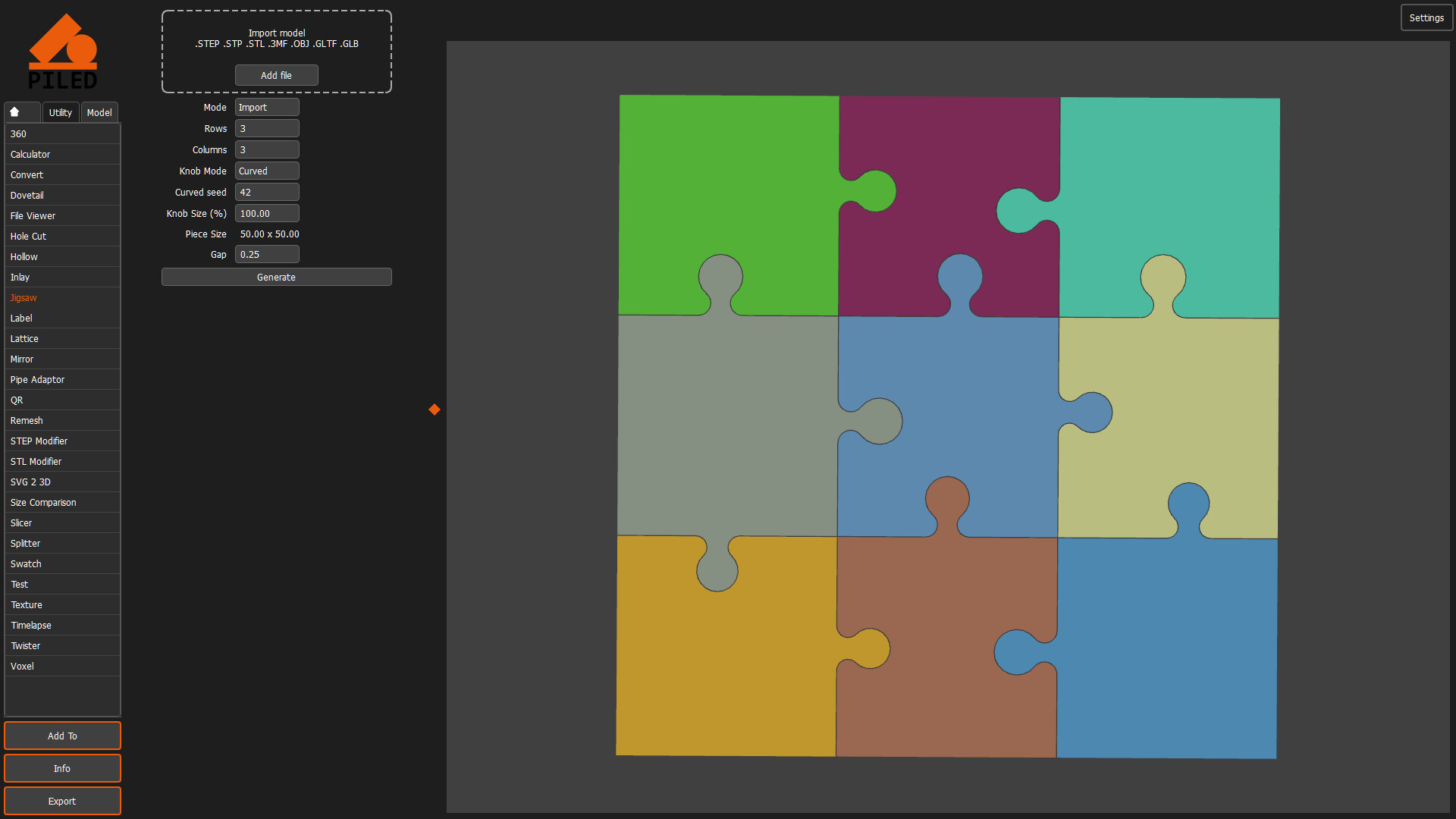Open the Timelapse tool
This screenshot has height=819, width=1456.
point(62,626)
